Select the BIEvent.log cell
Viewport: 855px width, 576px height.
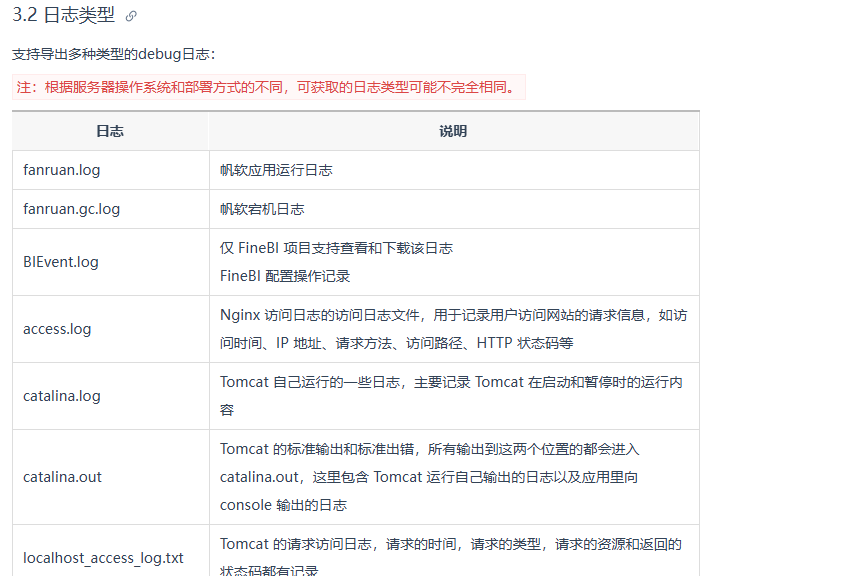[x=111, y=262]
